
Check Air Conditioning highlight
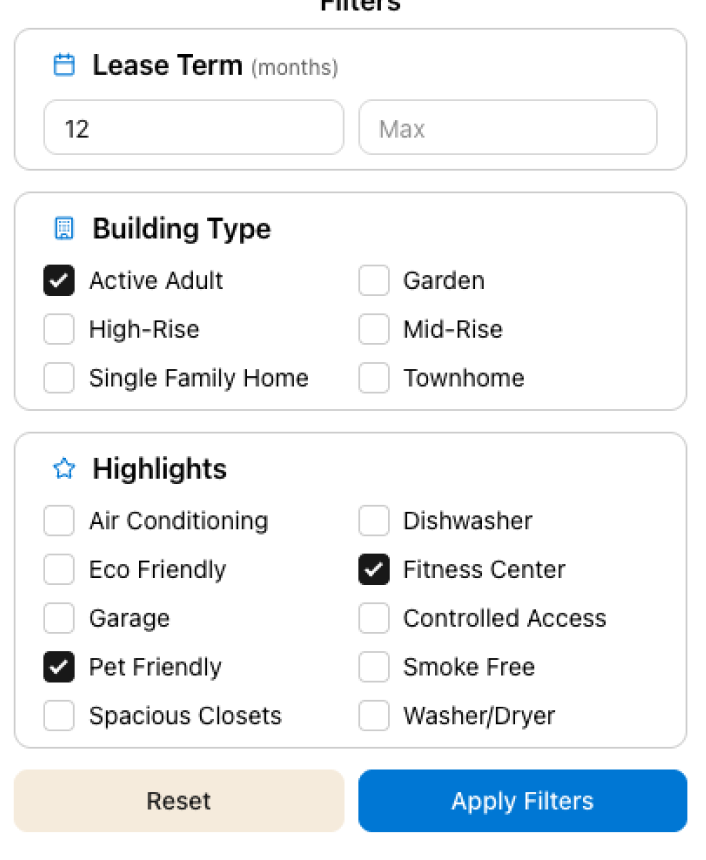click(59, 521)
